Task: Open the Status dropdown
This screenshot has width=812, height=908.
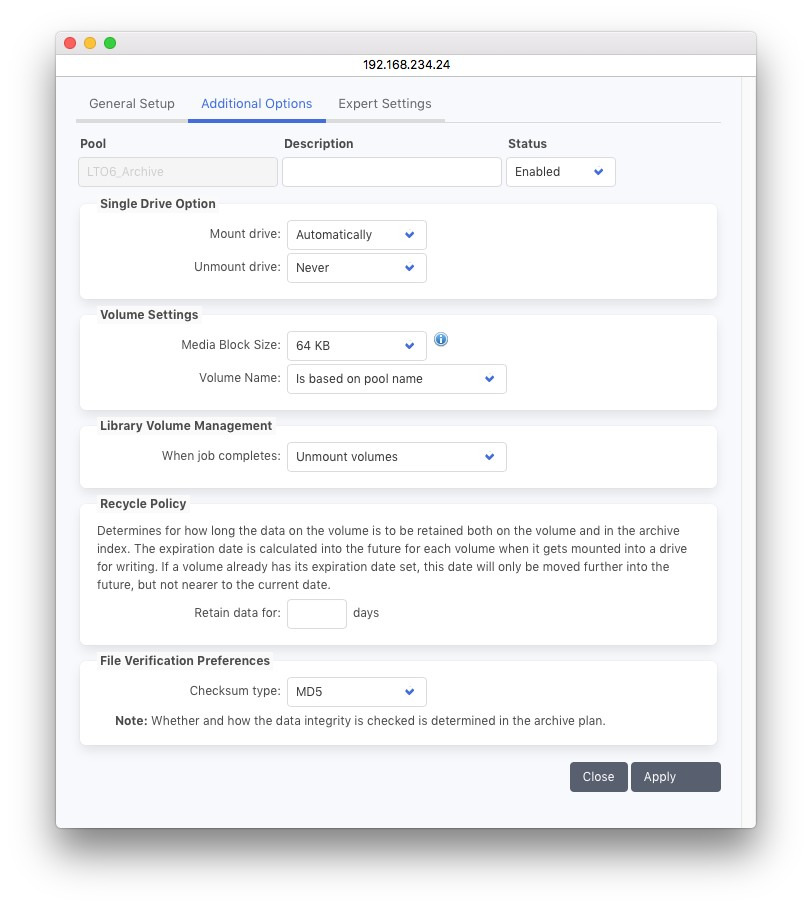Action: point(560,172)
